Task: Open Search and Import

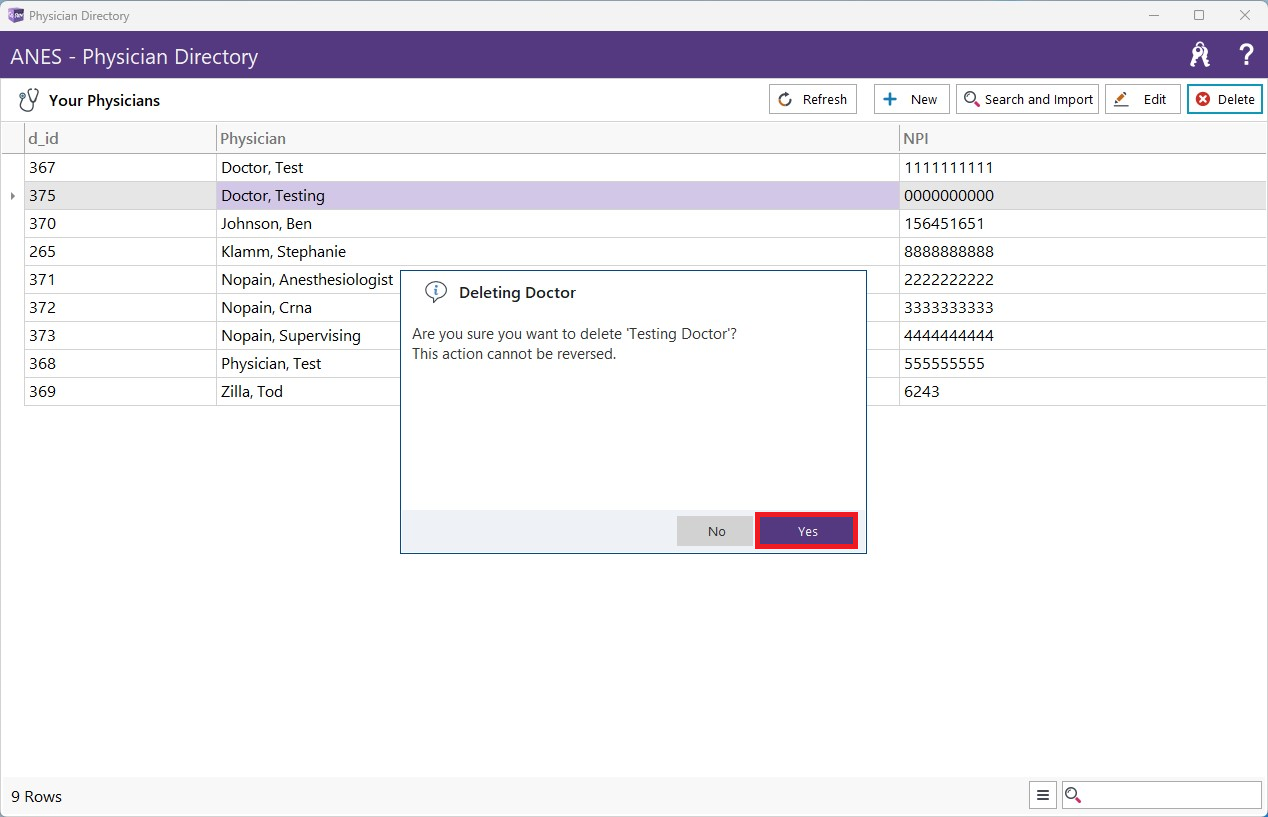Action: coord(1027,99)
